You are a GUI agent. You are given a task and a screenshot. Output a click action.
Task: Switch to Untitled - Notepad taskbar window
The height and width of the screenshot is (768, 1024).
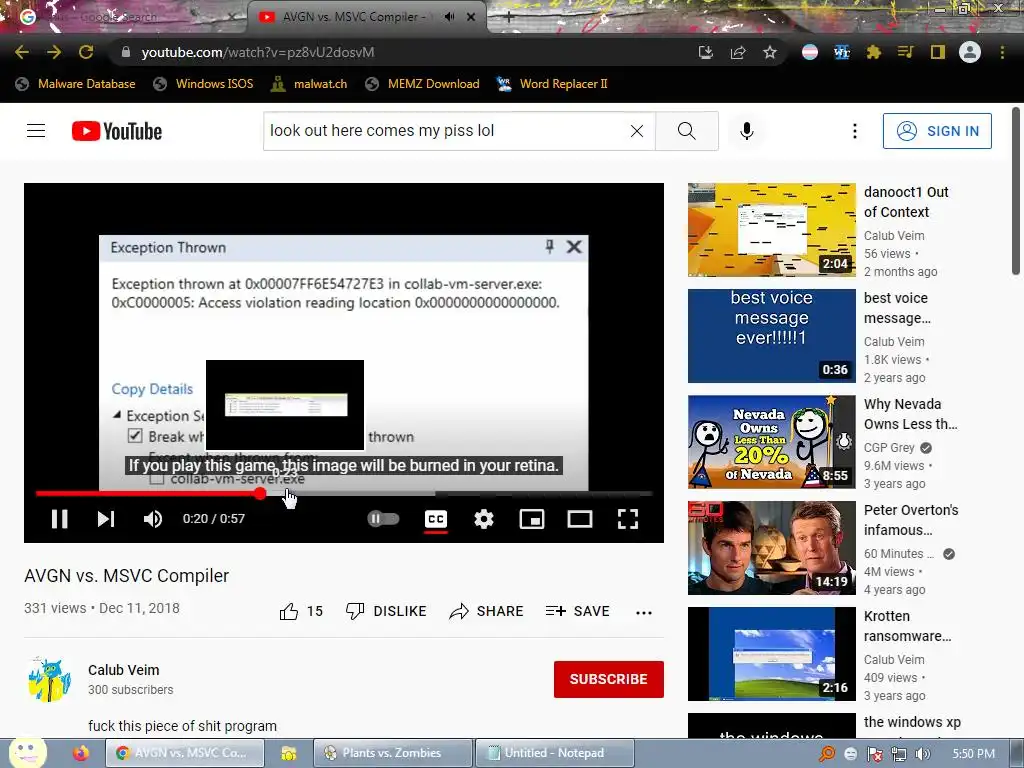click(554, 753)
